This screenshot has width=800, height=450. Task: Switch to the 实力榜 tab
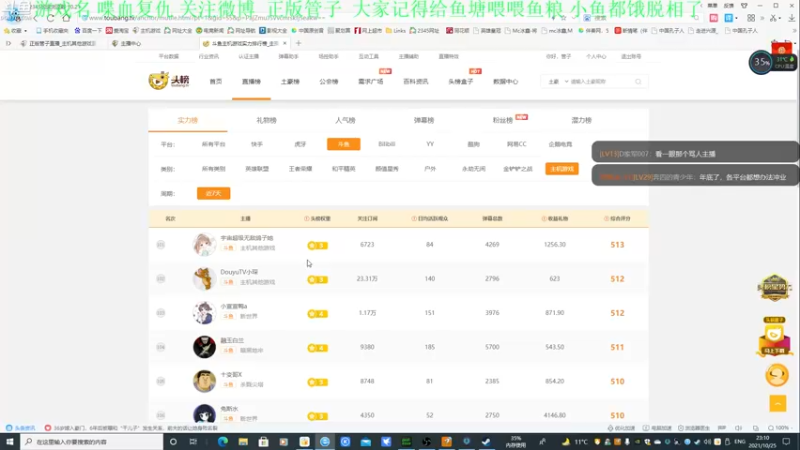(188, 120)
